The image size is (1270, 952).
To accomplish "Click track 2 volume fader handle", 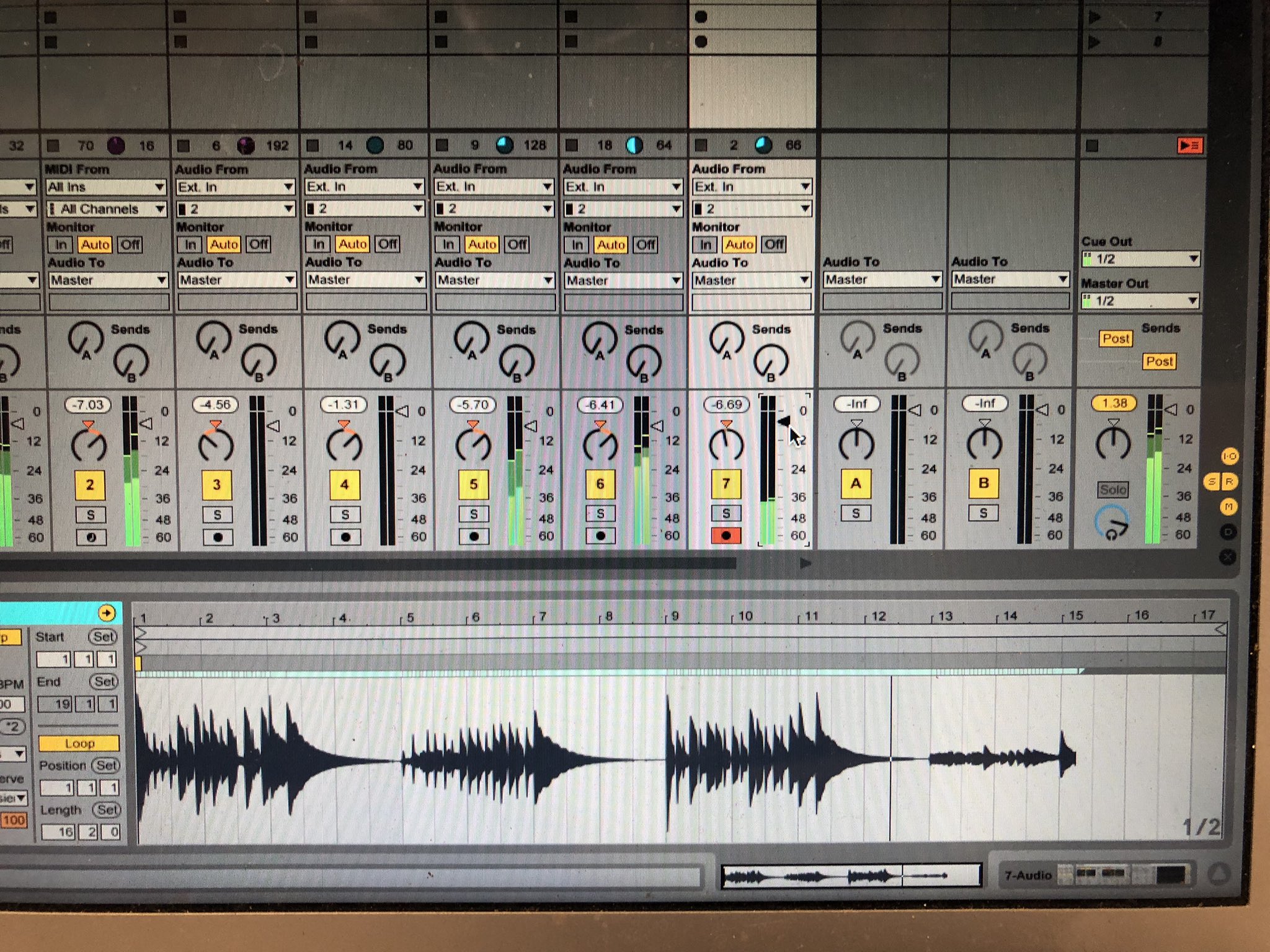I will (146, 424).
